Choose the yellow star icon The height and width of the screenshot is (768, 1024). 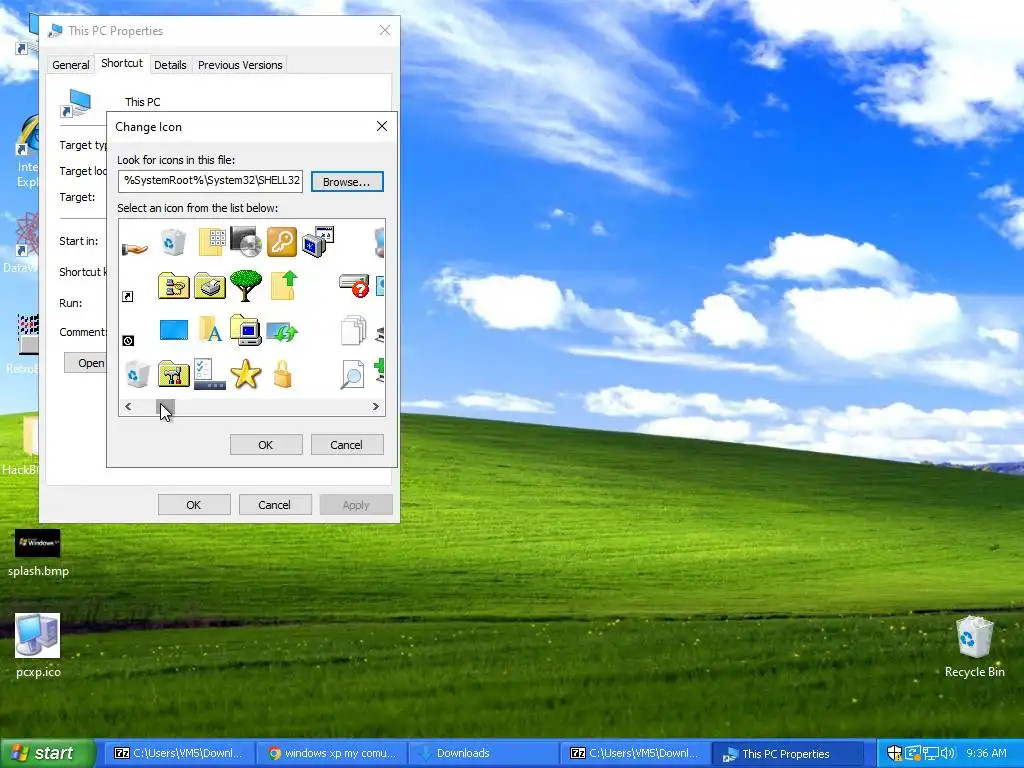246,374
